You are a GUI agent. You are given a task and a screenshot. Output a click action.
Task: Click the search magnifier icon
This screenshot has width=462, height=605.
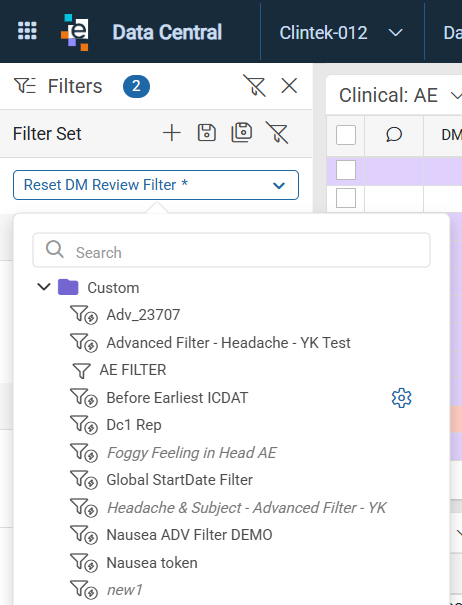click(55, 250)
